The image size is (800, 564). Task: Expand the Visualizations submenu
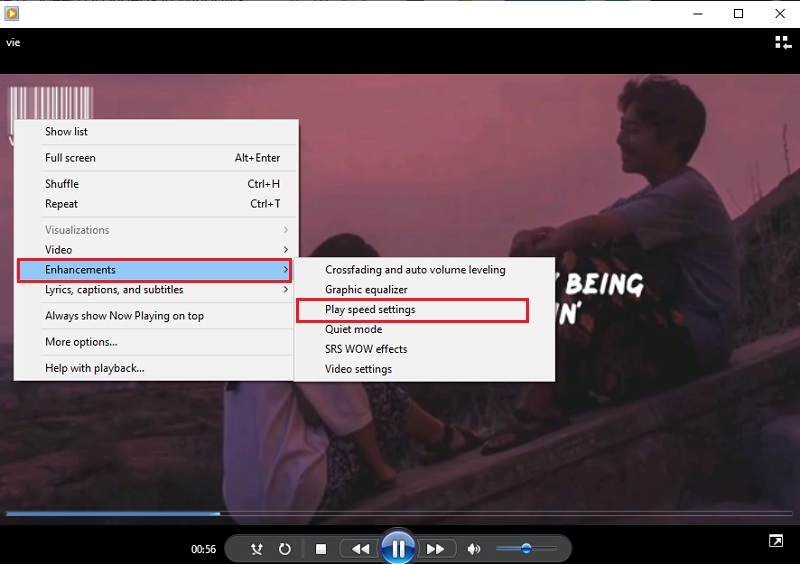coord(156,230)
